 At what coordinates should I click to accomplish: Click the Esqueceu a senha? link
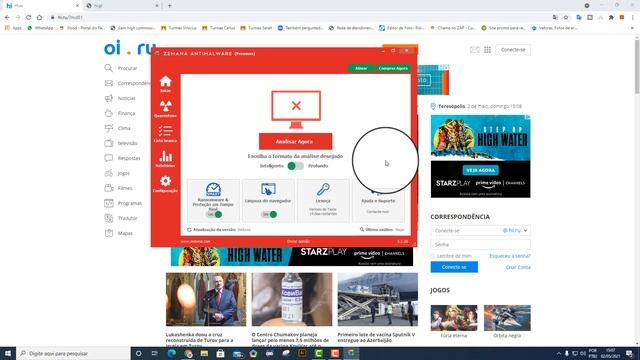click(510, 256)
